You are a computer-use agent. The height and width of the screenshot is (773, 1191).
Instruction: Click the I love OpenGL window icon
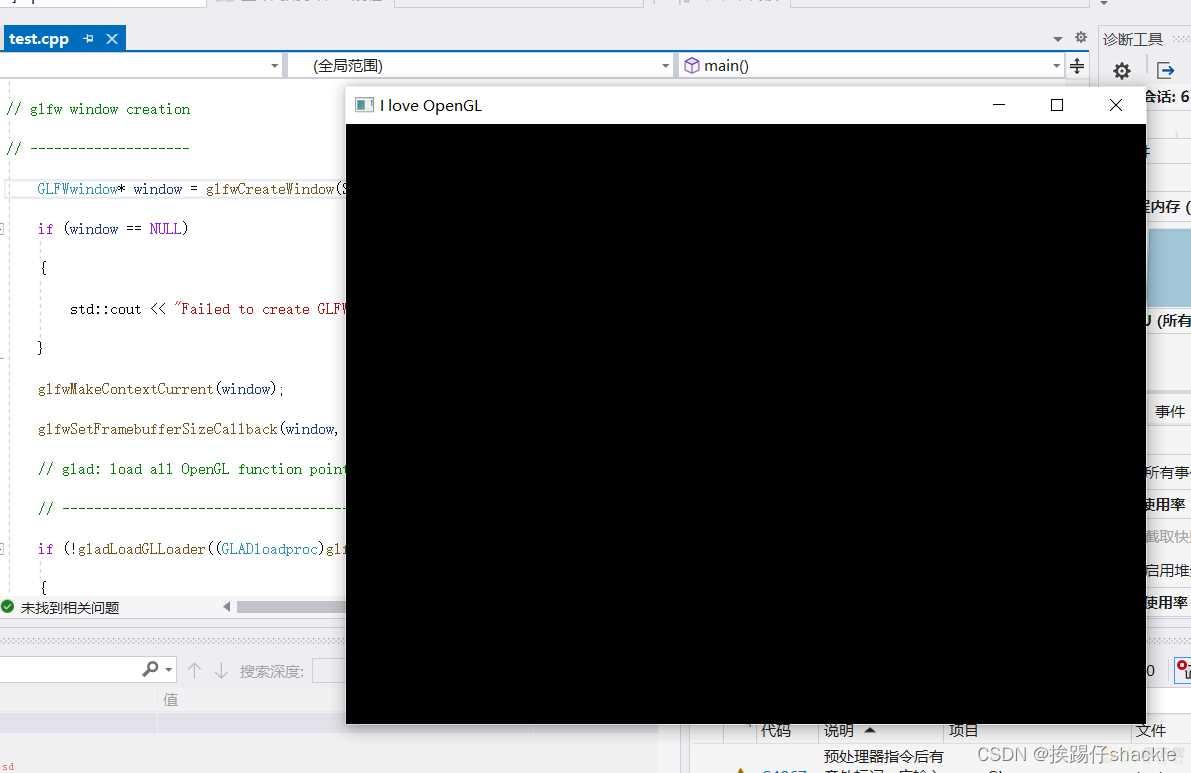[x=364, y=105]
